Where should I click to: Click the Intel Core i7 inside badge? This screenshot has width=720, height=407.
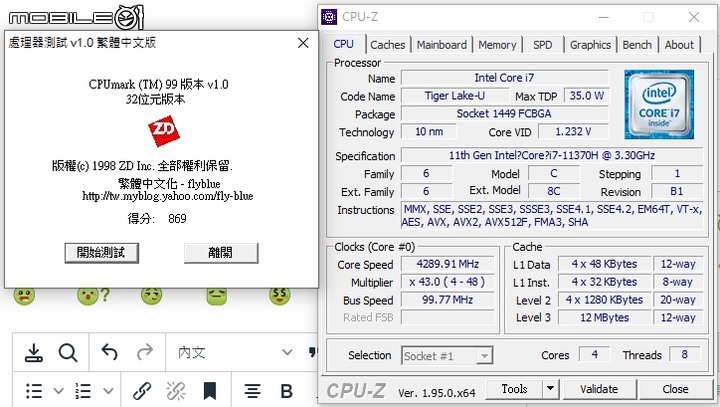[x=659, y=105]
